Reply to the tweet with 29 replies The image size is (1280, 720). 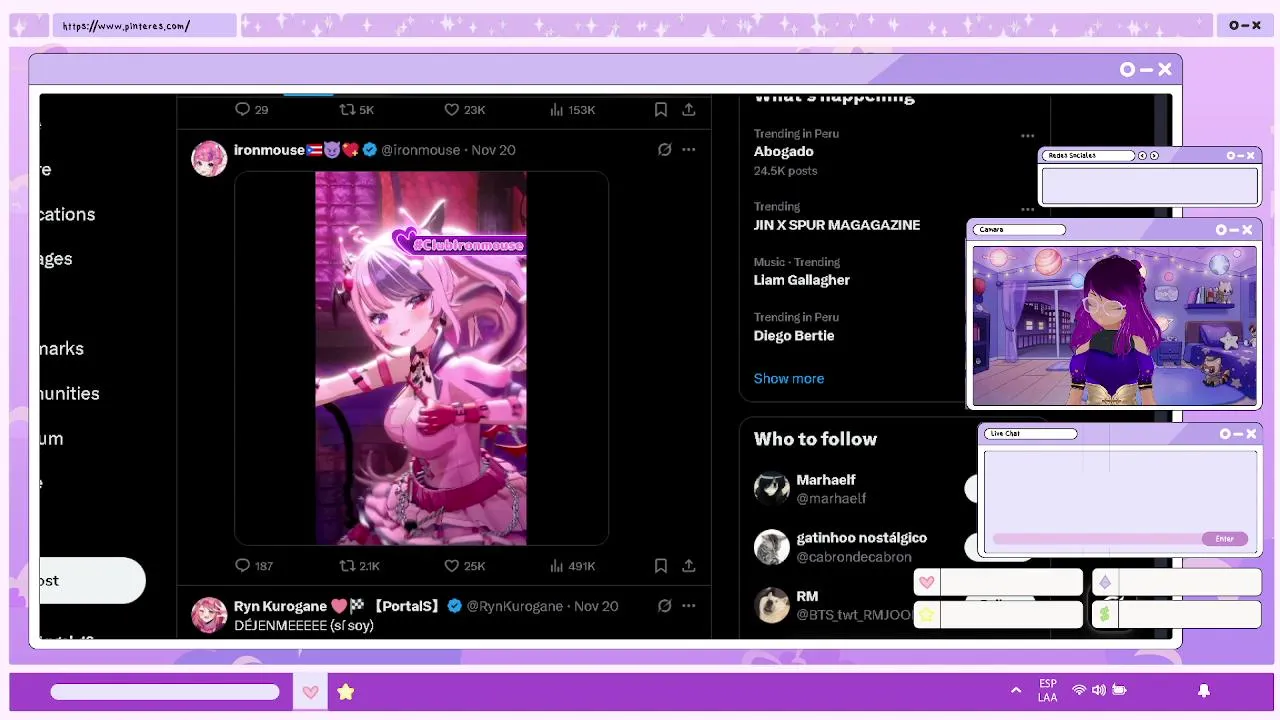pos(242,109)
